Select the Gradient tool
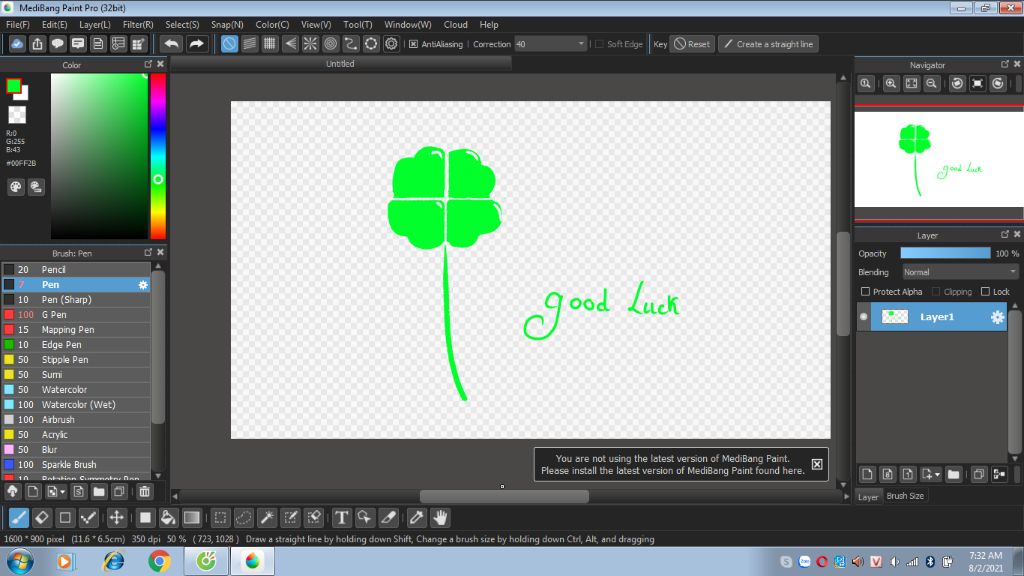 (x=191, y=518)
